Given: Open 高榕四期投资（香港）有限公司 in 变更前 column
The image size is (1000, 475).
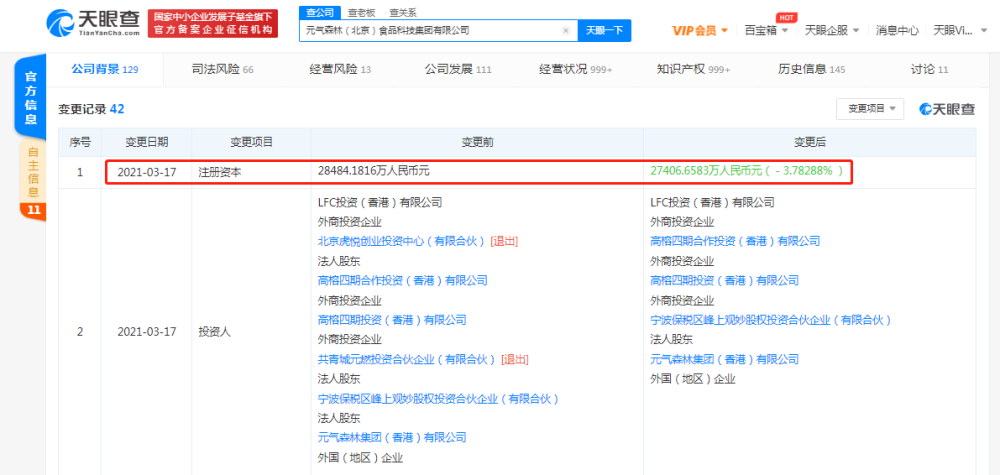Looking at the screenshot, I should pos(392,320).
